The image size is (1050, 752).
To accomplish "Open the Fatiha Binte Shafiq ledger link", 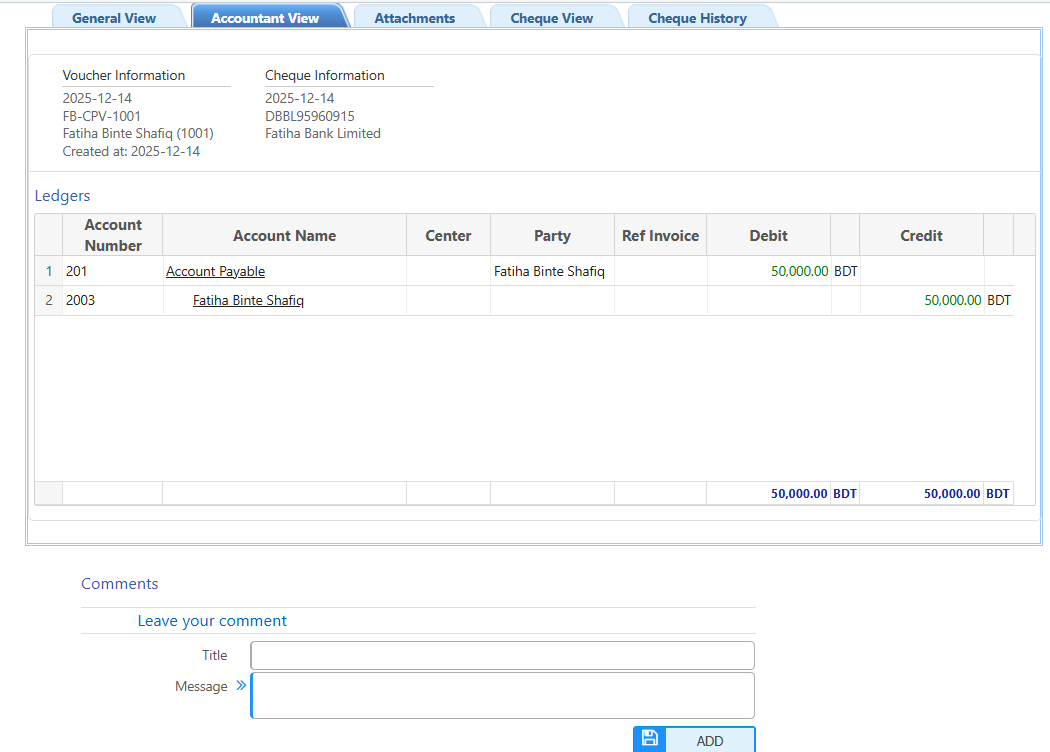I will coord(248,300).
